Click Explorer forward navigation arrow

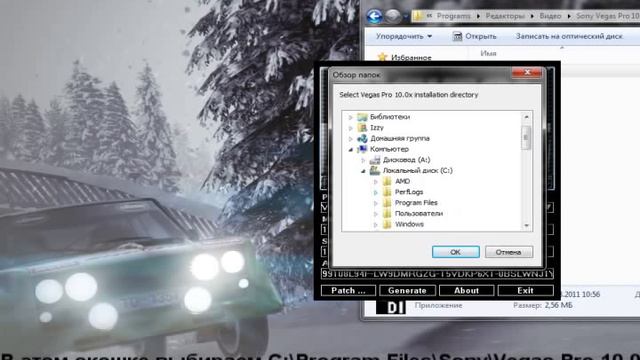tap(393, 16)
